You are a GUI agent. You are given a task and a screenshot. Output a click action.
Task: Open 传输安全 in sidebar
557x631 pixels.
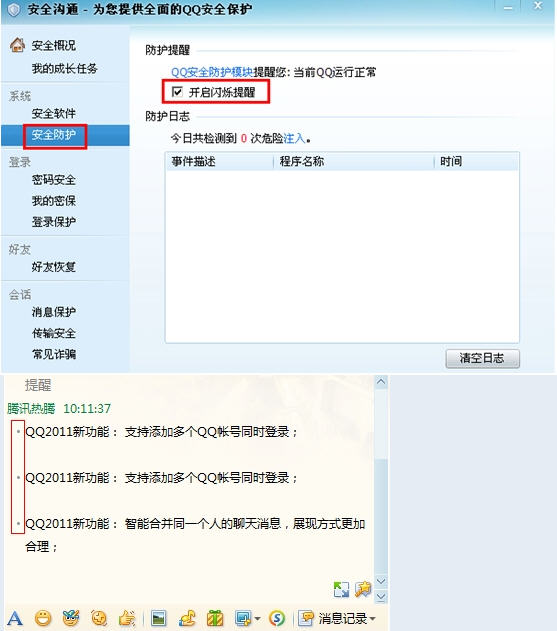(x=54, y=333)
